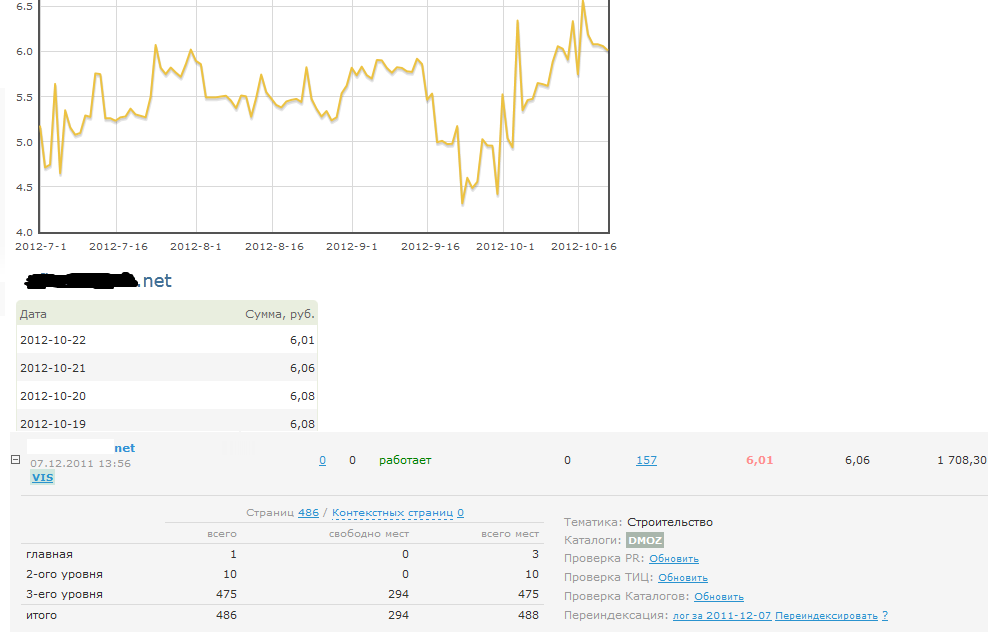Click the 157 link in the site row
Image resolution: width=988 pixels, height=632 pixels.
tap(646, 460)
